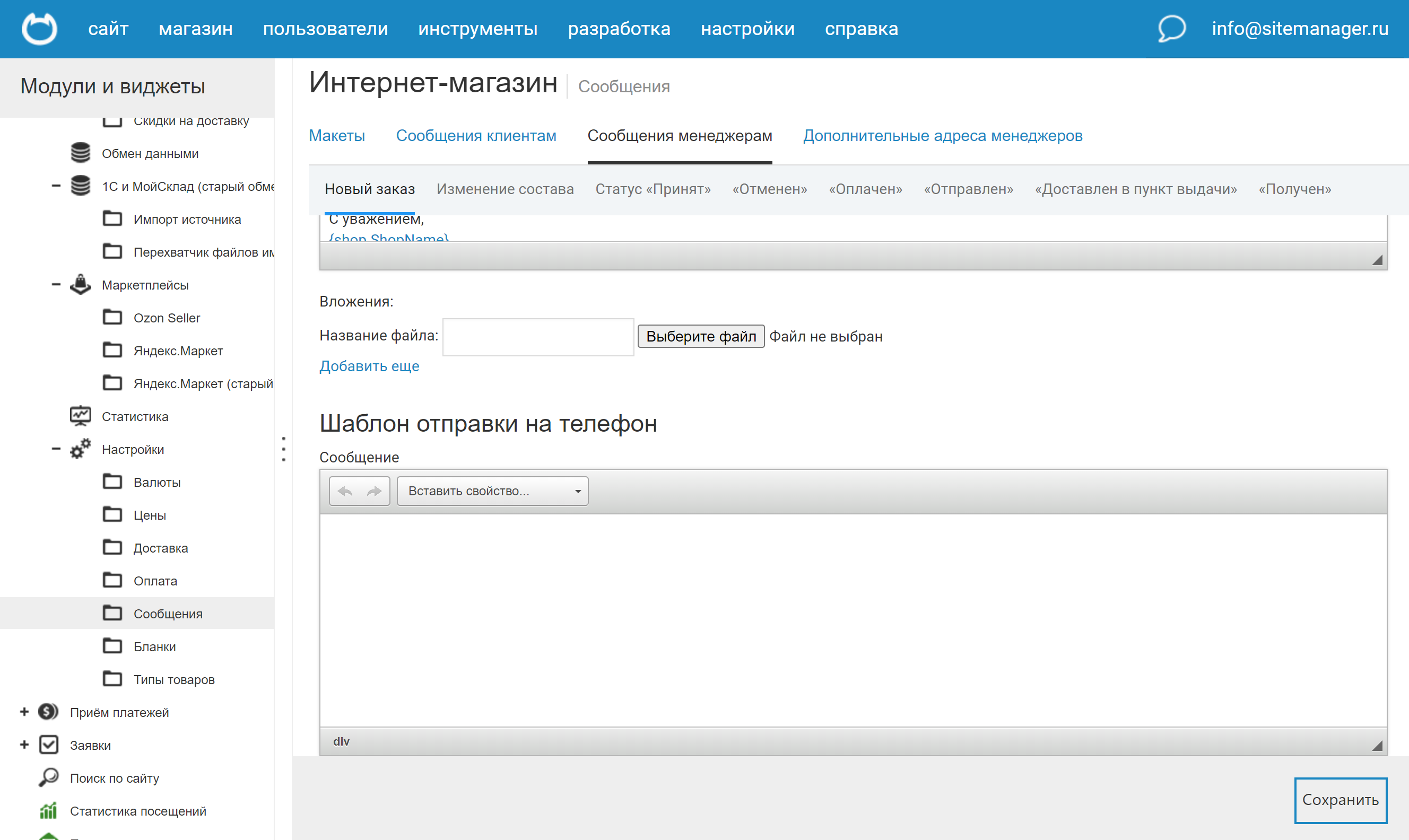1409x840 pixels.
Task: Click the Сохранить button
Action: [x=1340, y=800]
